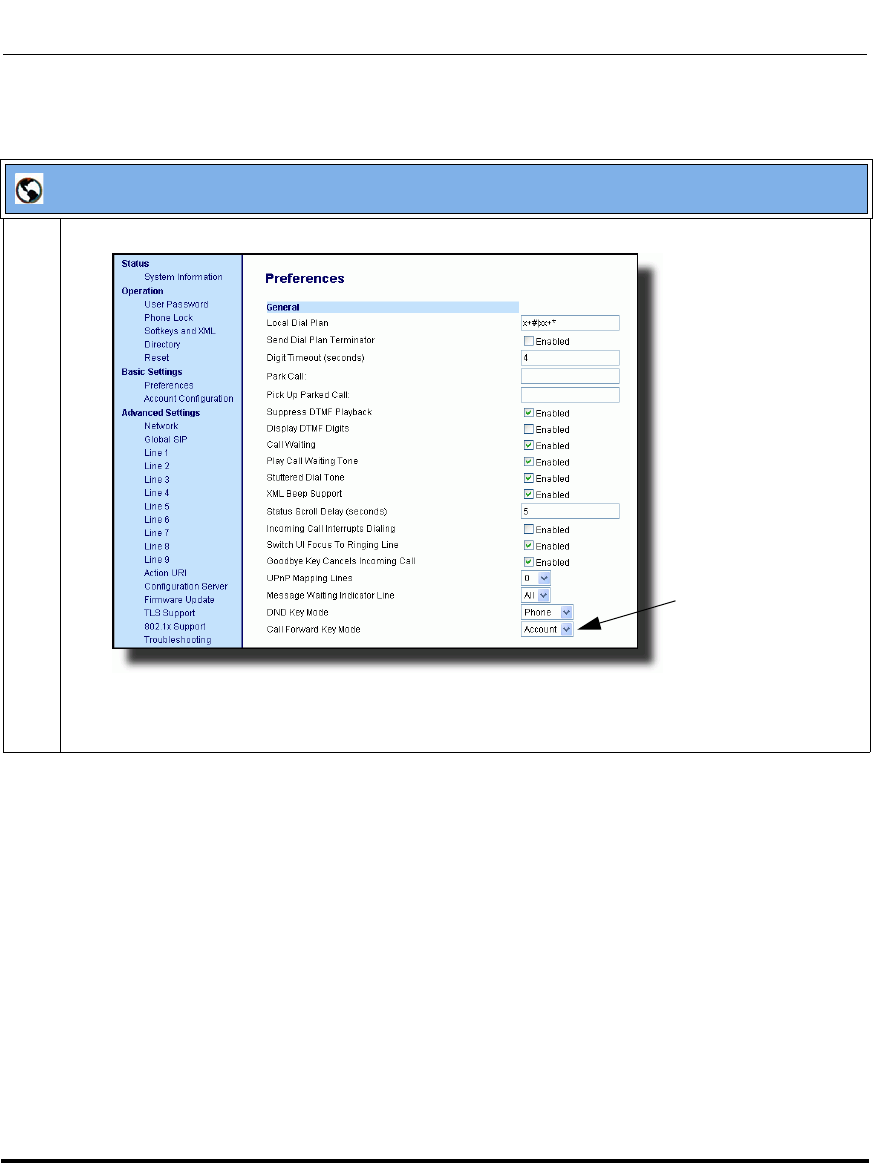Viewport: 873px width, 1163px height.
Task: Enable Display DTMF Digits checkbox
Action: (529, 429)
